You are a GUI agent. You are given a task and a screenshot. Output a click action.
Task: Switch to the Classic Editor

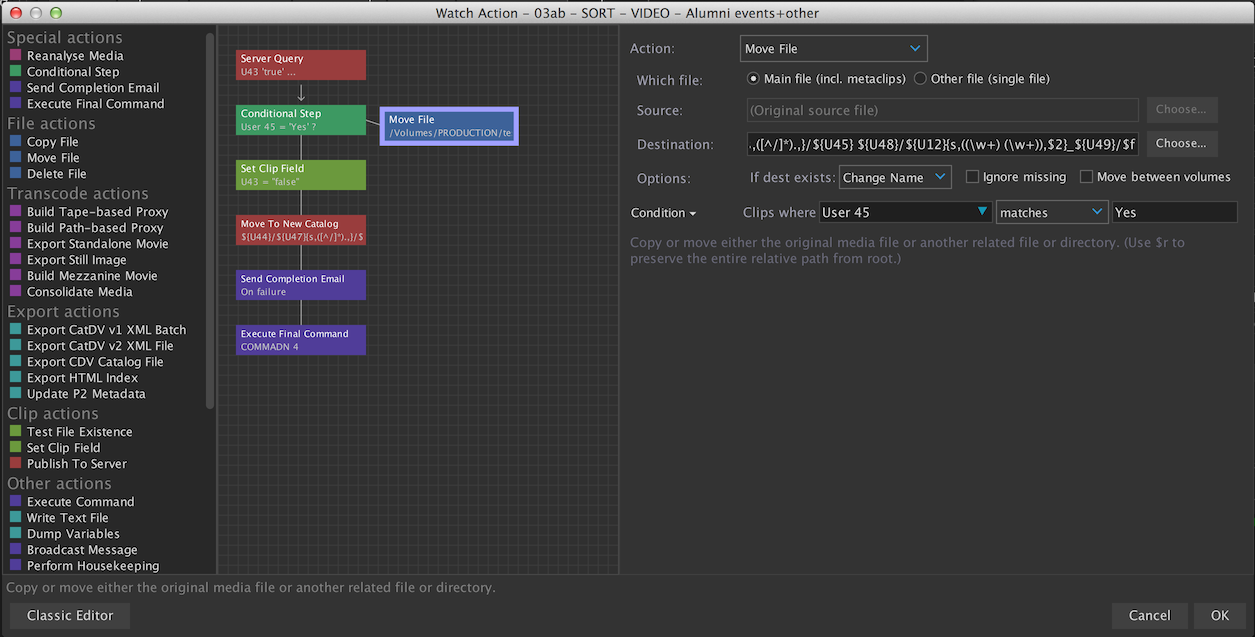[70, 615]
